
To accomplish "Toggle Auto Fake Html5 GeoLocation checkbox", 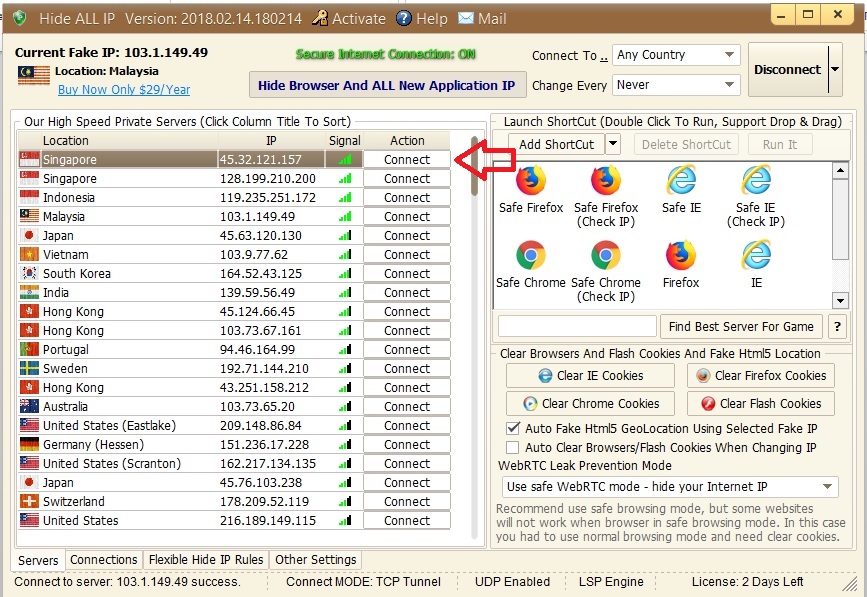I will [513, 428].
